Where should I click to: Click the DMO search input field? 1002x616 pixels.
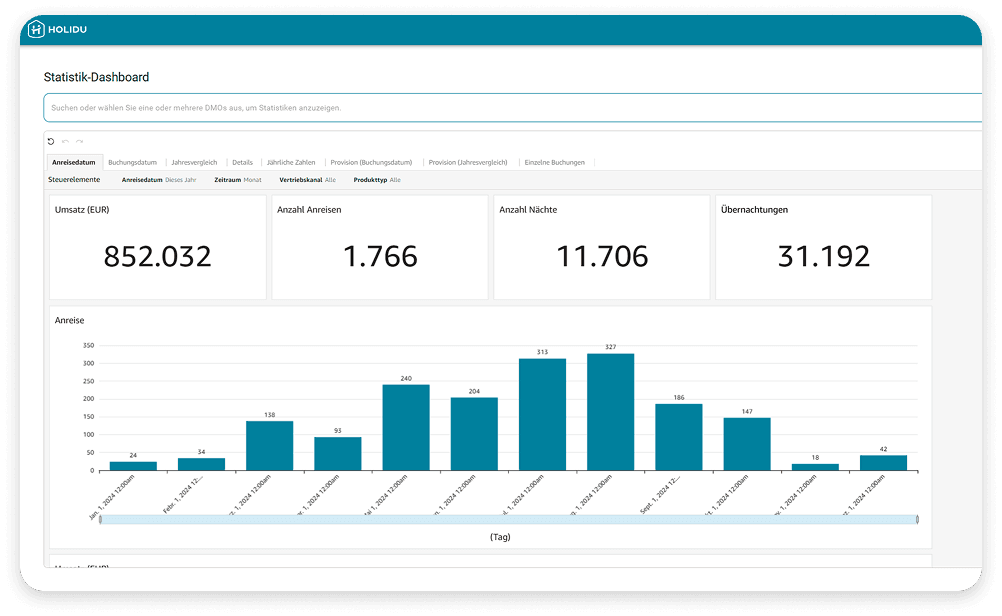click(510, 107)
